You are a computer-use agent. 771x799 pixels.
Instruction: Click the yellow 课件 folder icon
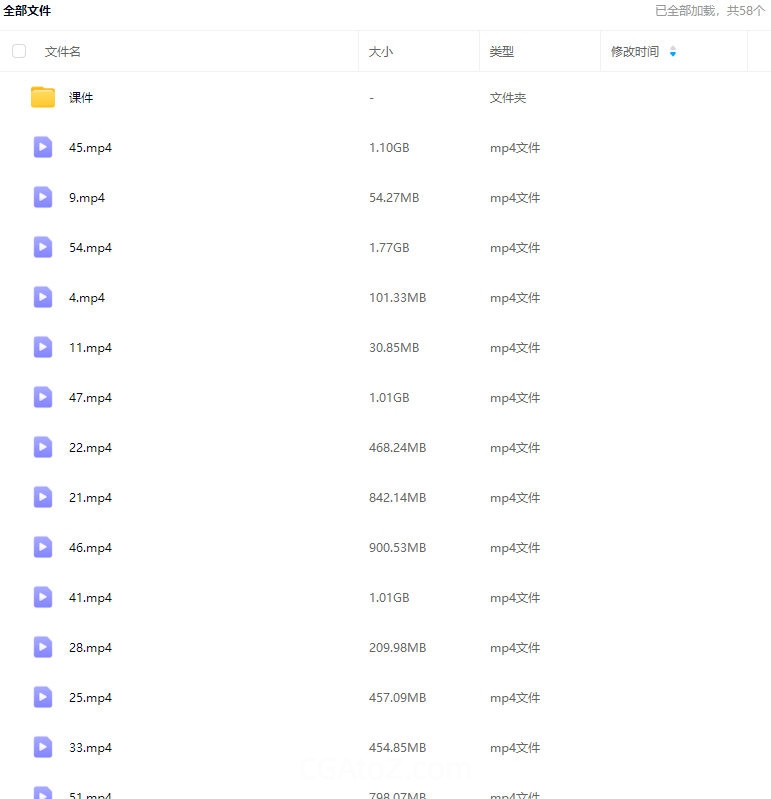(x=43, y=98)
